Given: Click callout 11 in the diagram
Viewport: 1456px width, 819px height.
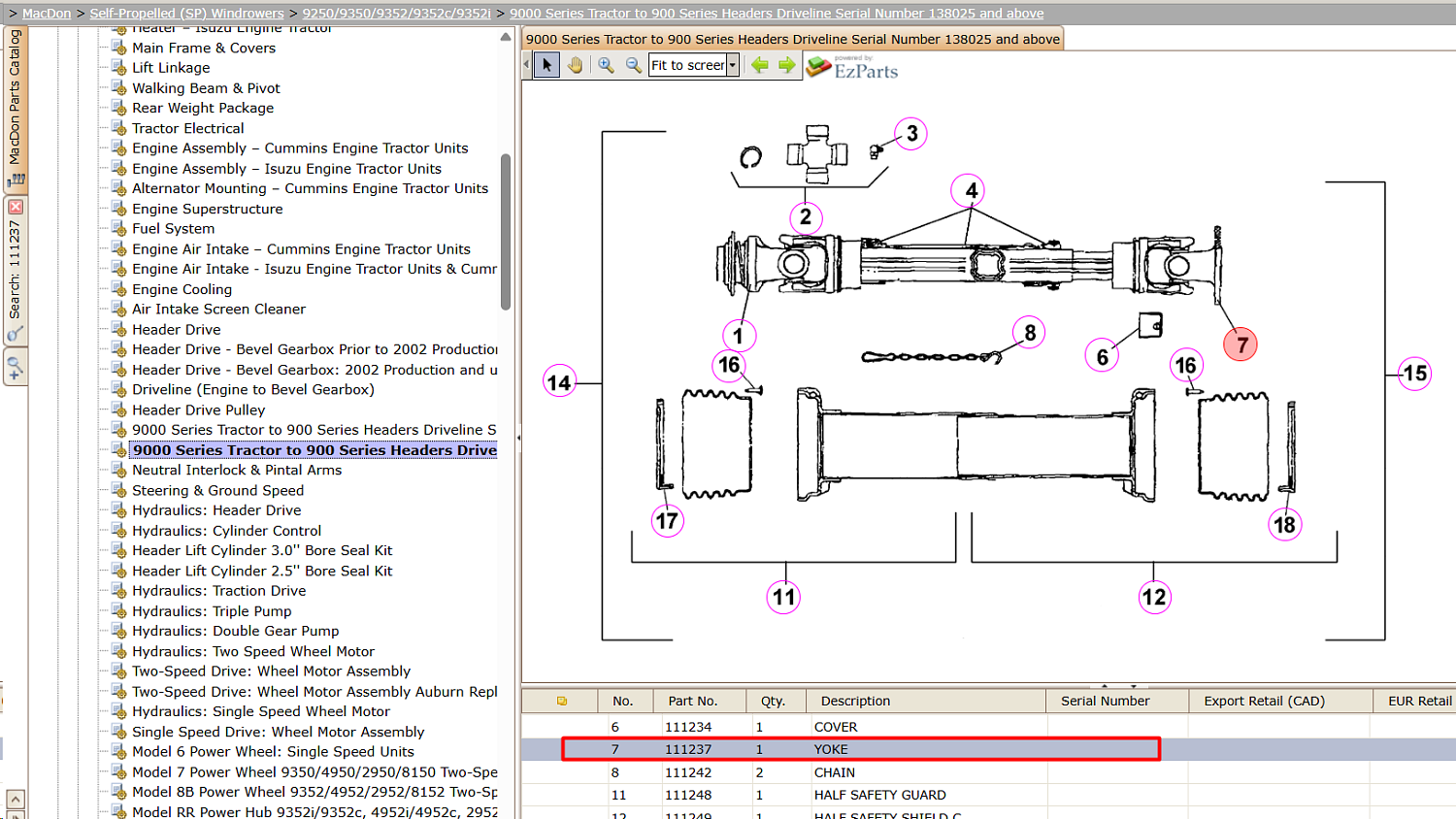Looking at the screenshot, I should [784, 597].
